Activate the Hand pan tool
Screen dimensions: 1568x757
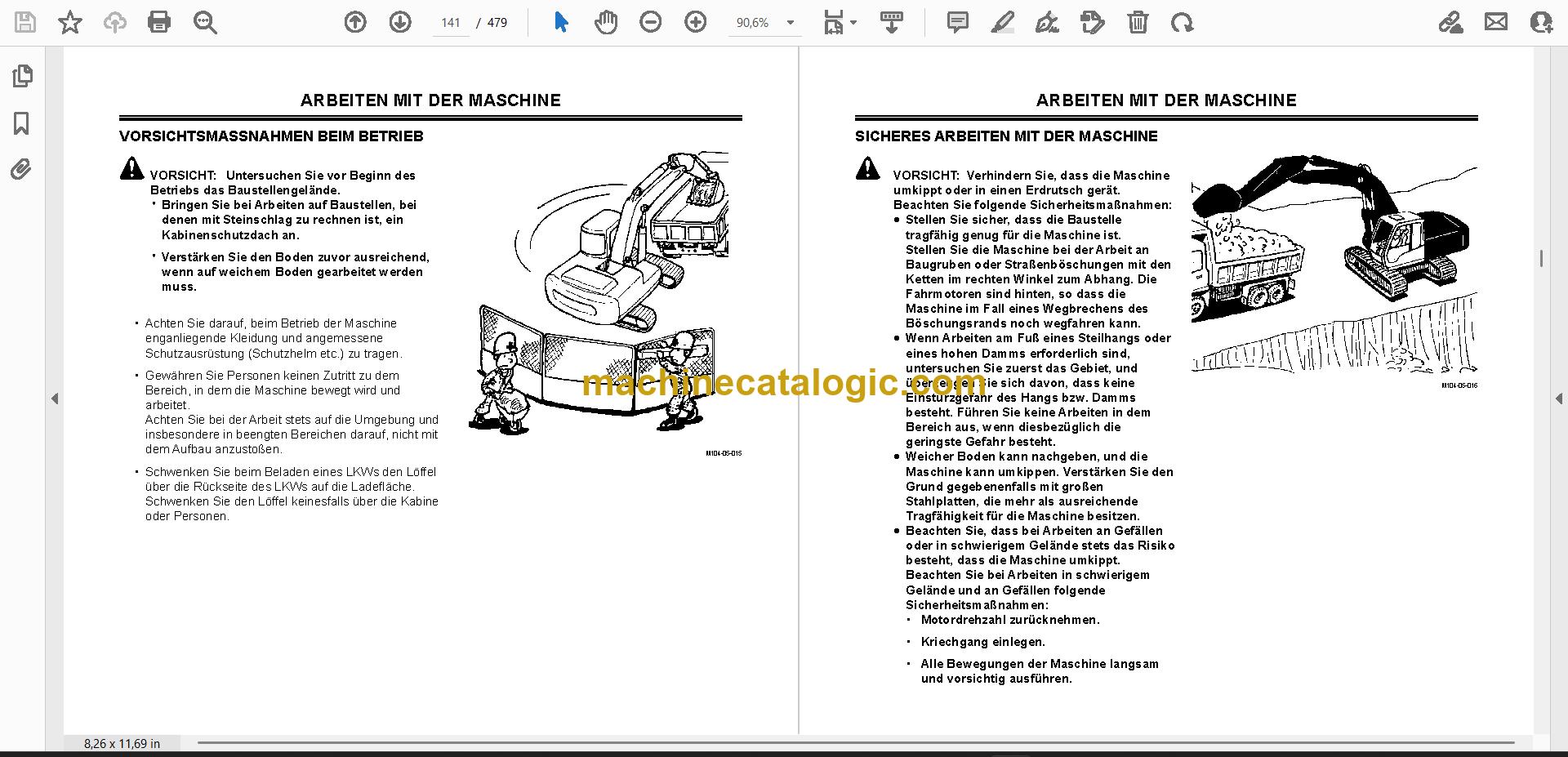606,22
